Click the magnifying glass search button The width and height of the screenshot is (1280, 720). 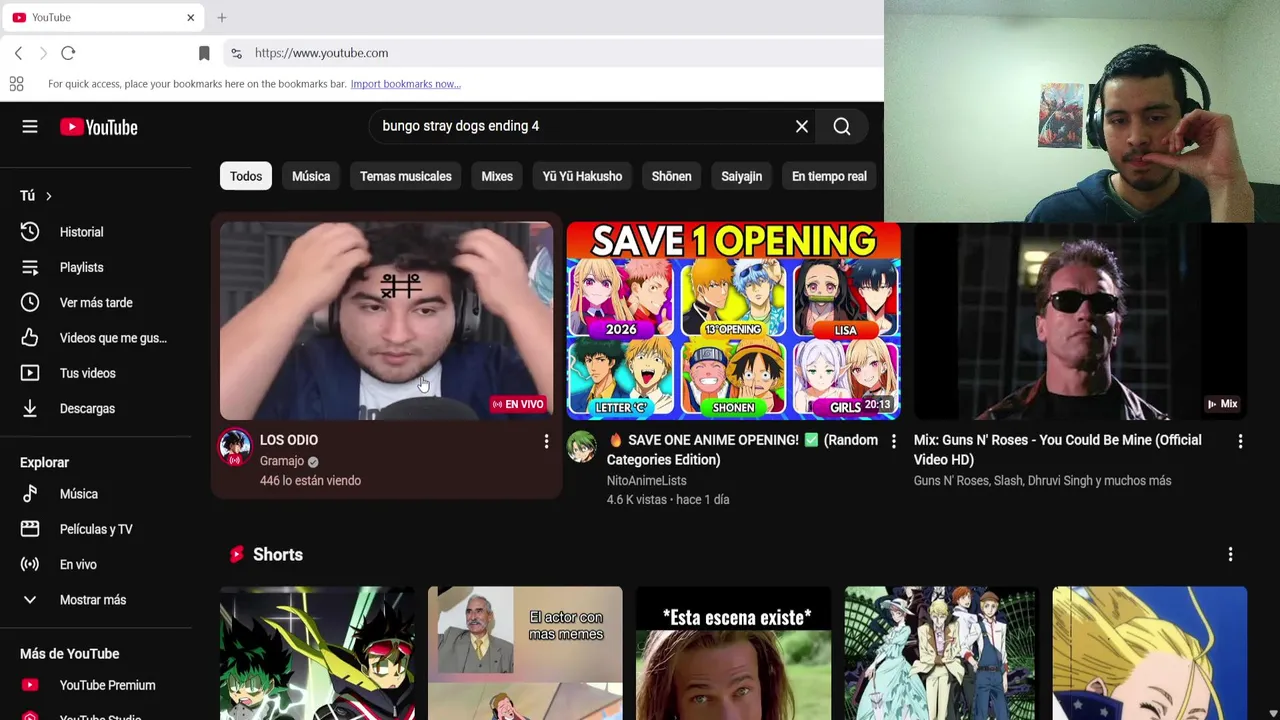pyautogui.click(x=842, y=126)
